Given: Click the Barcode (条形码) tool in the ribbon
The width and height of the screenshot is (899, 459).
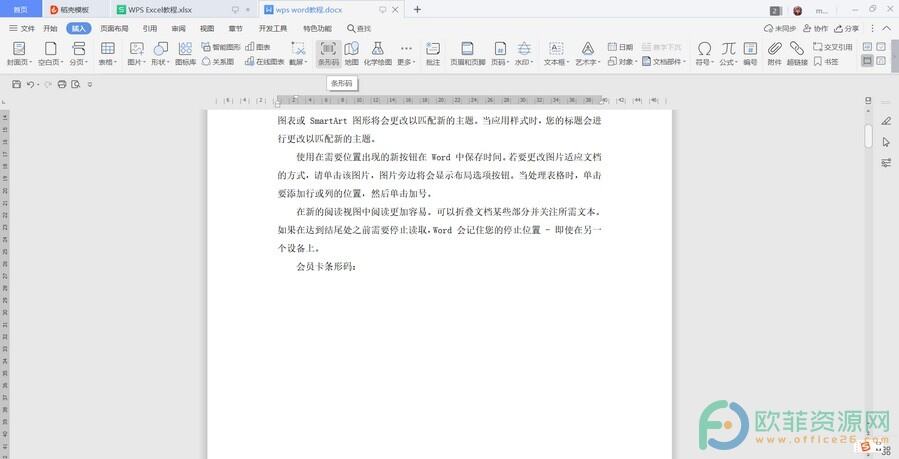Looking at the screenshot, I should (329, 54).
